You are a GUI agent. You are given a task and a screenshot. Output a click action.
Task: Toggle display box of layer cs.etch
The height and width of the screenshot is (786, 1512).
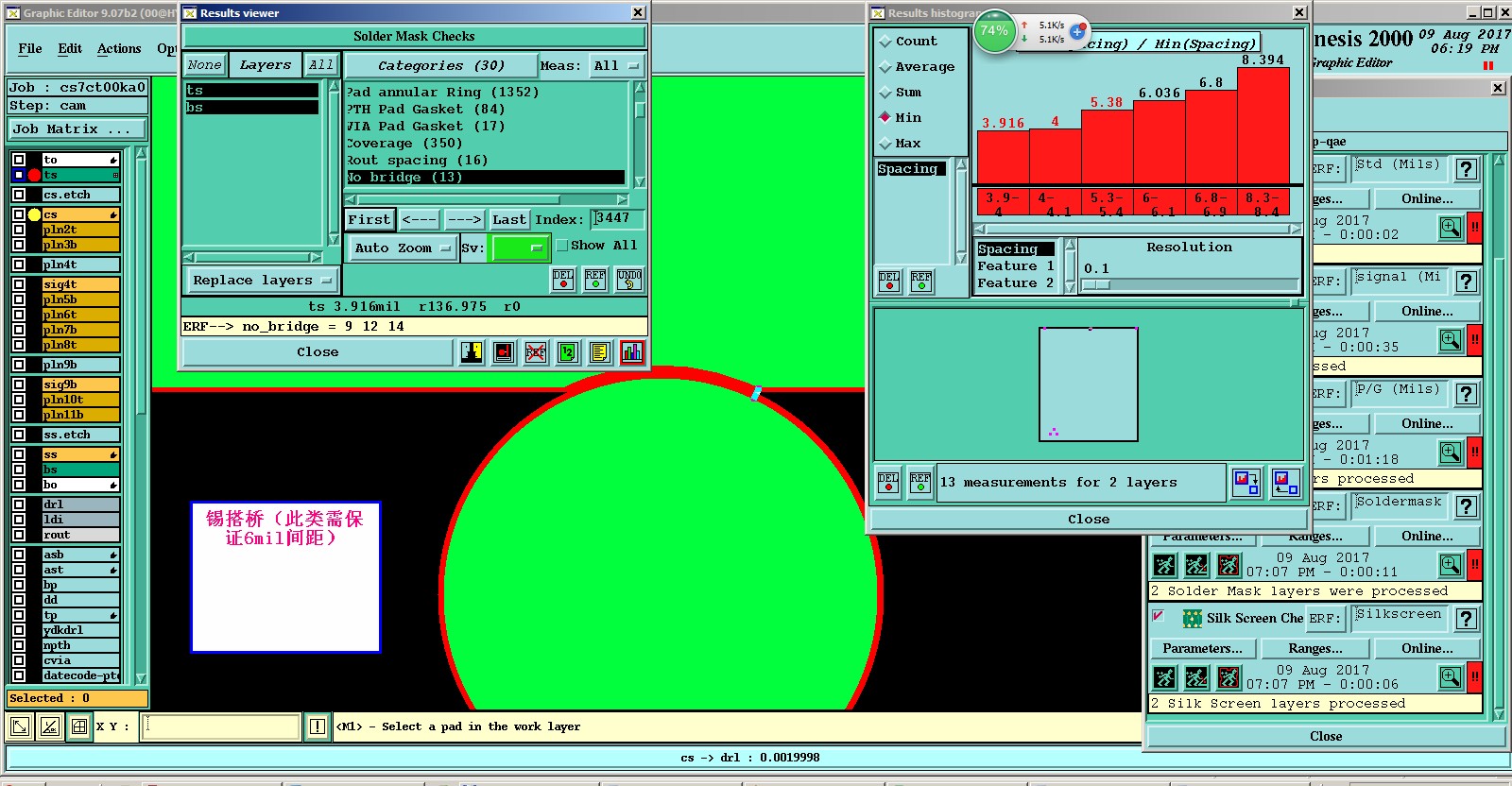[19, 195]
